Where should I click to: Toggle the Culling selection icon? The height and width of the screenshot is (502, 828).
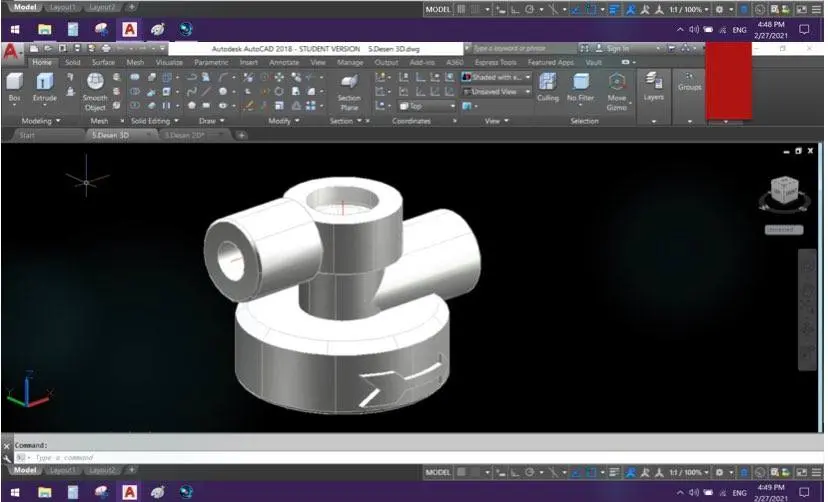[x=548, y=82]
